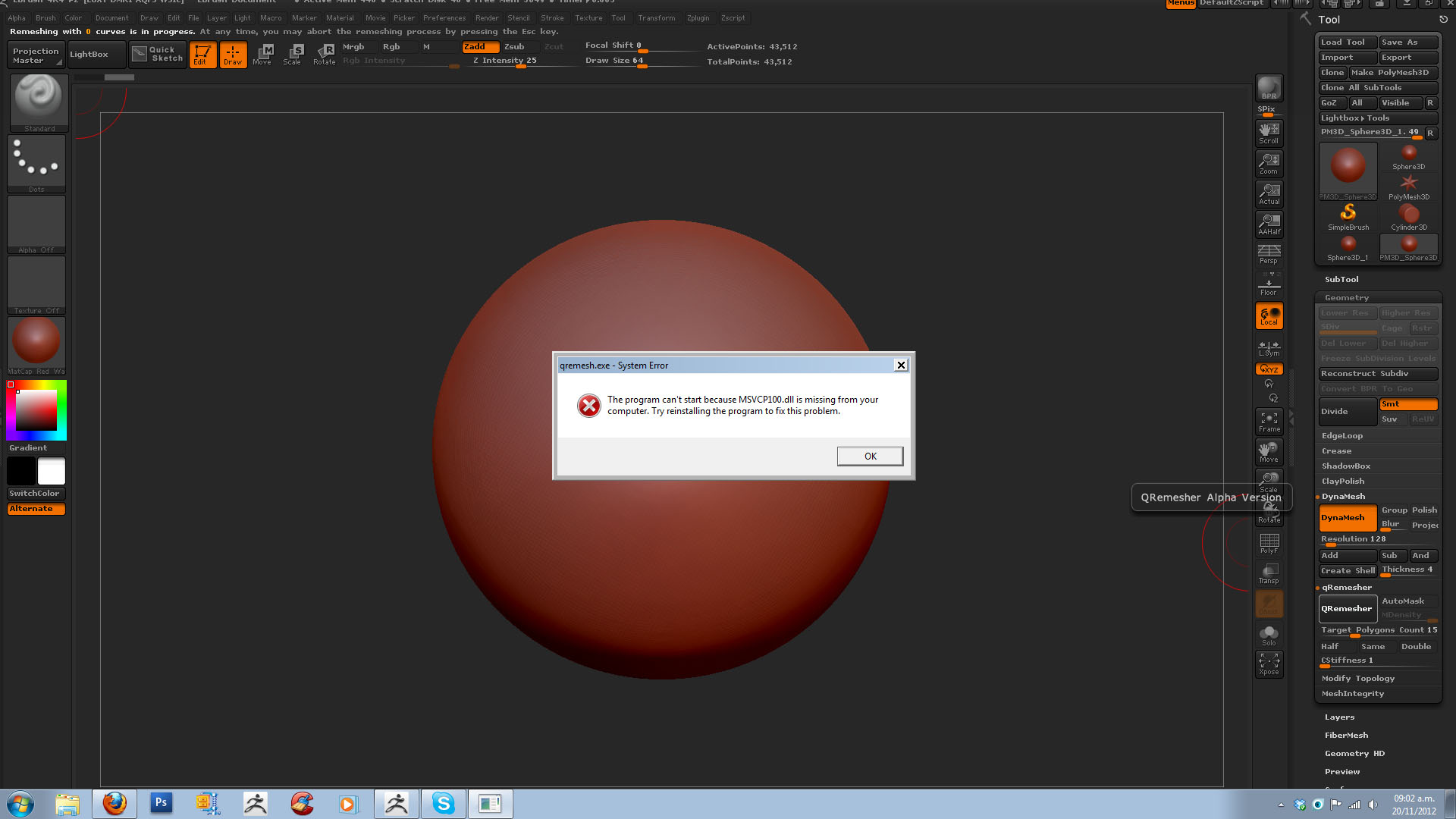This screenshot has height=819, width=1456.
Task: Select the Move mode icon in top shelf
Action: click(x=263, y=55)
